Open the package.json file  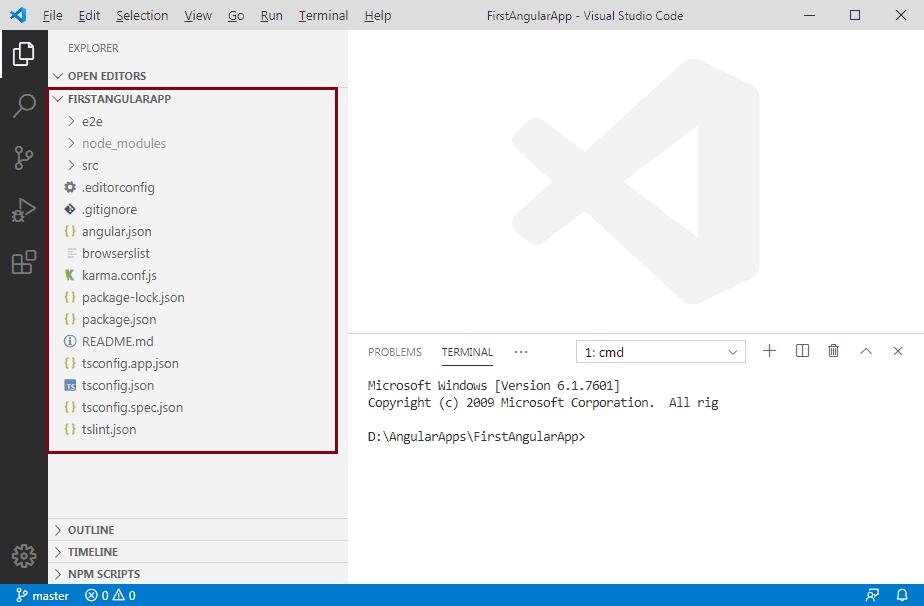click(118, 319)
